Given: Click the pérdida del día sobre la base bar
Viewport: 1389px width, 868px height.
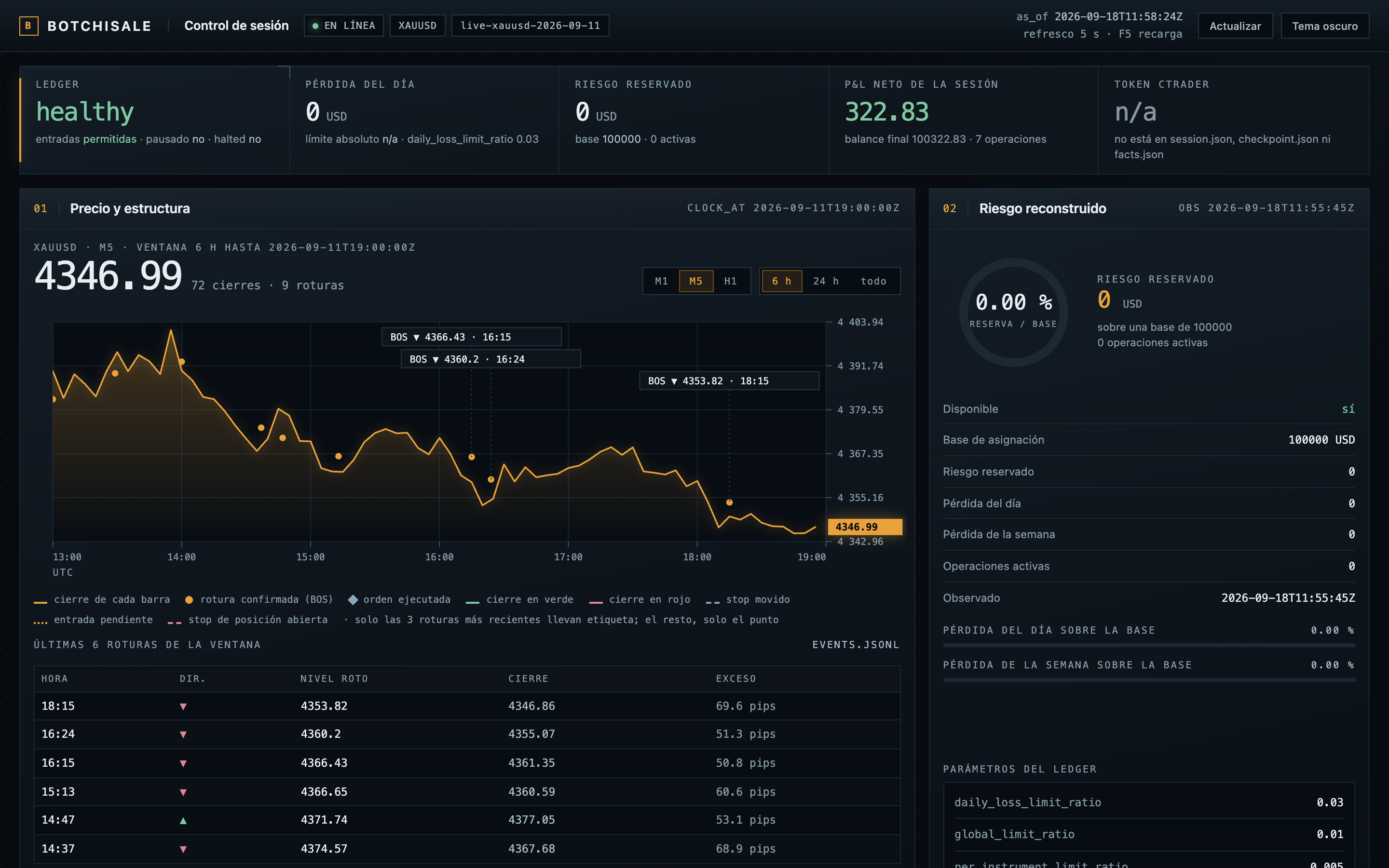Looking at the screenshot, I should pos(1149,645).
